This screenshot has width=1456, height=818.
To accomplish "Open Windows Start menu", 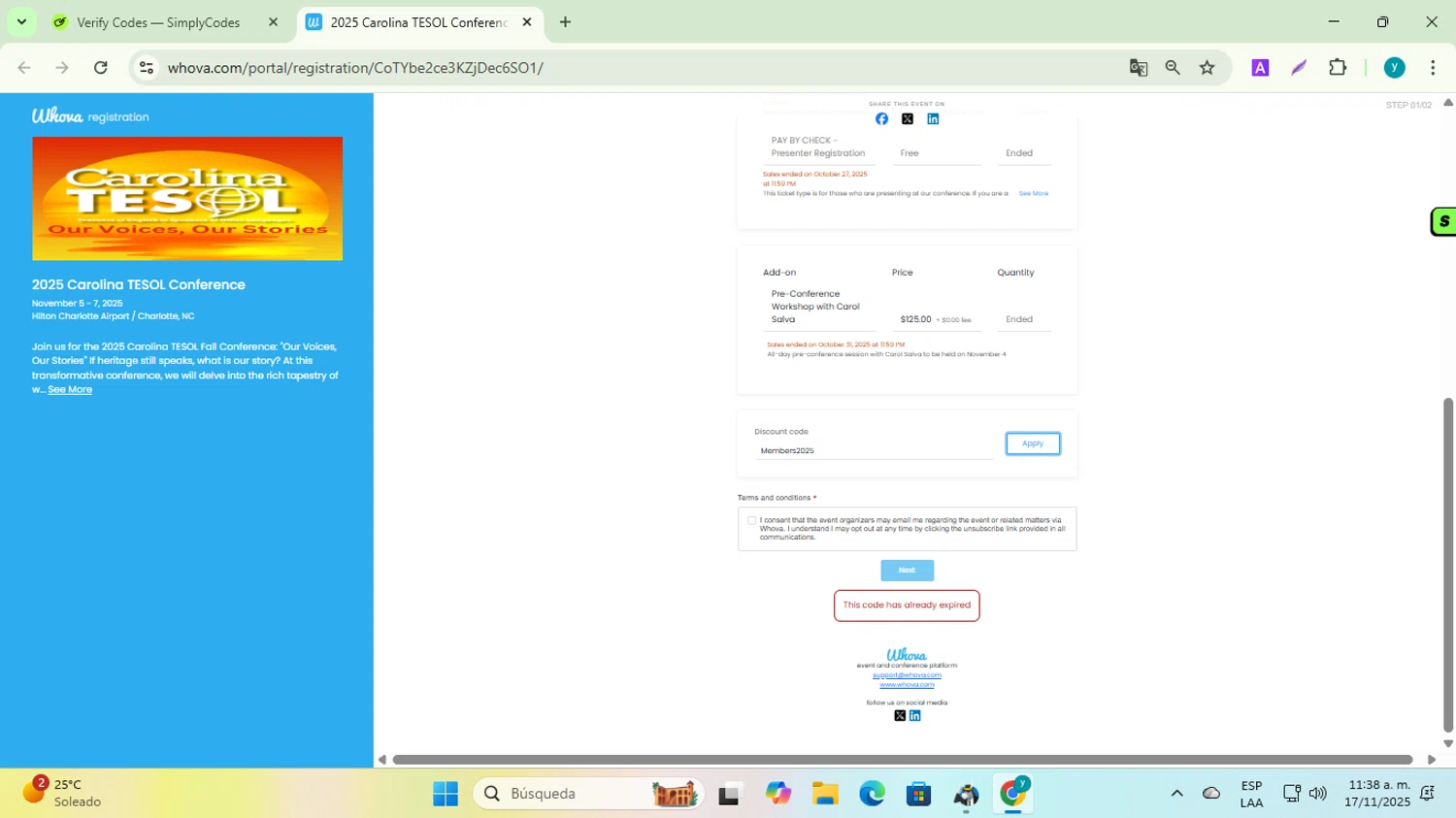I will (446, 794).
